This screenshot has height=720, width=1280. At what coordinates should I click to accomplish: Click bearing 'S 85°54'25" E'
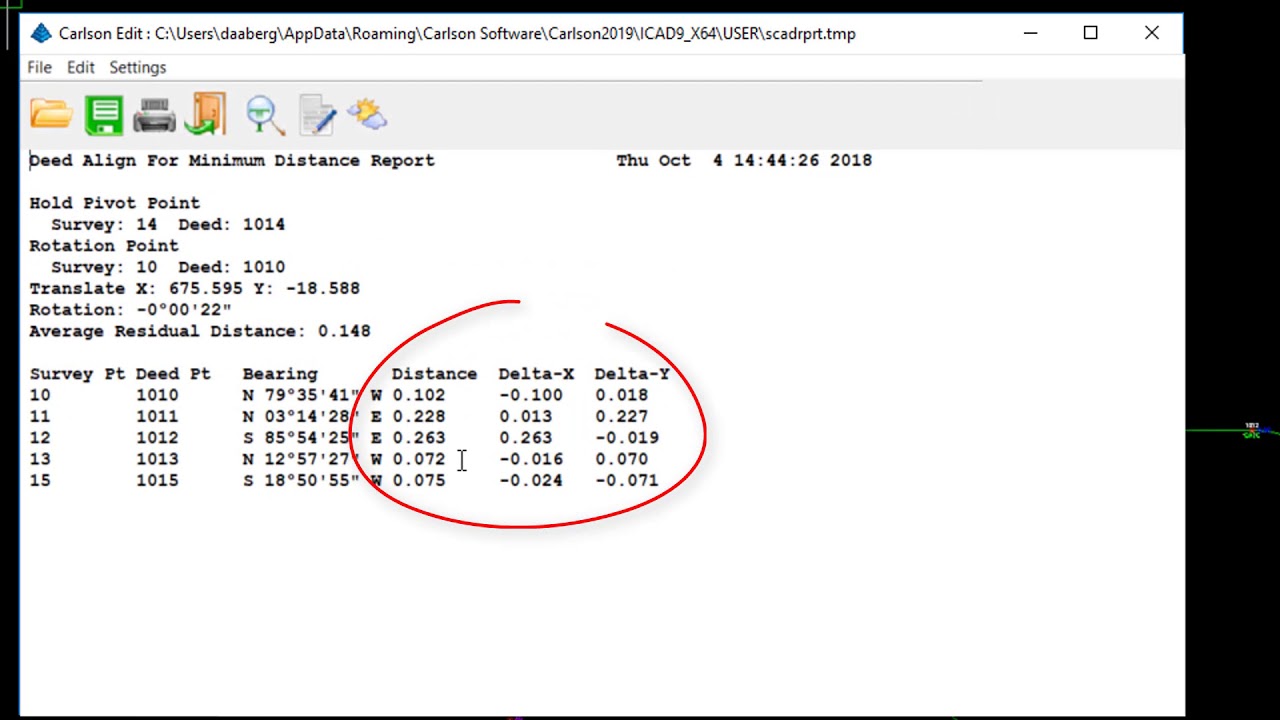pyautogui.click(x=312, y=438)
